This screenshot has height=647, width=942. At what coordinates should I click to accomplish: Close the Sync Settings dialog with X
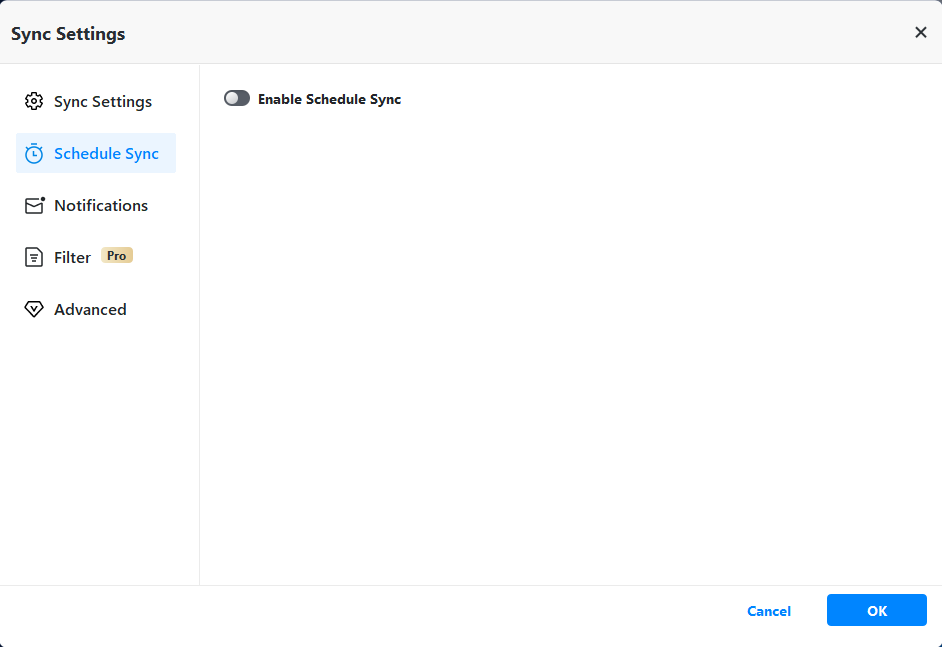[921, 32]
